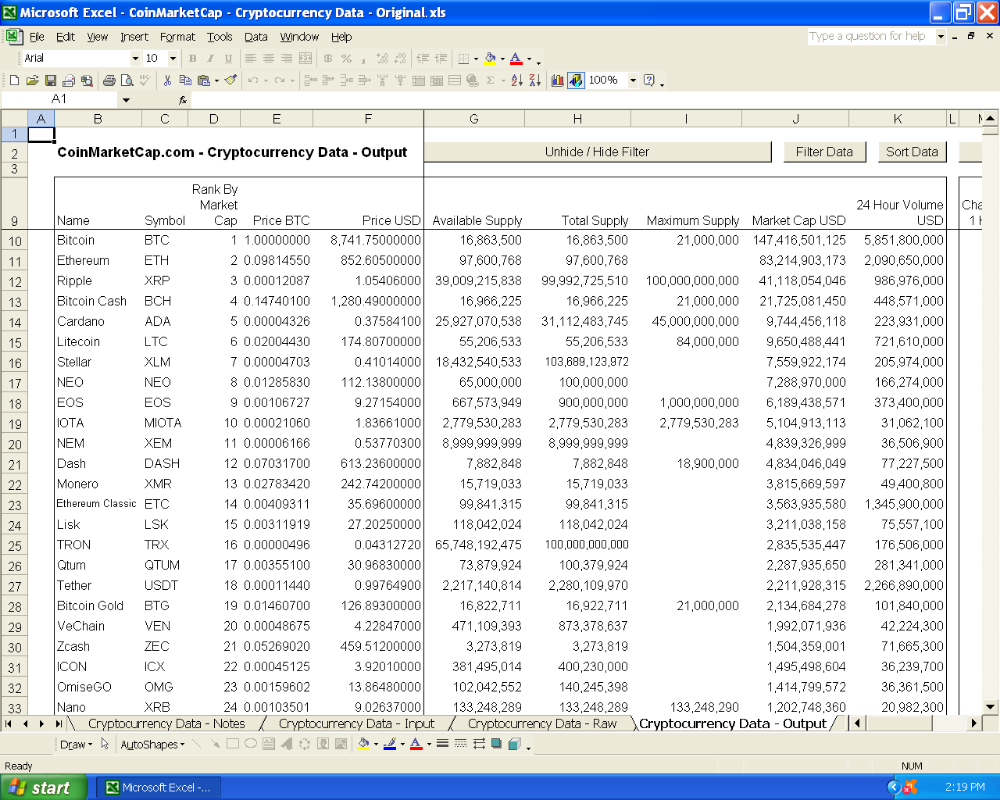The height and width of the screenshot is (800, 1000).
Task: Open the AutoShapes menu on Drawing toolbar
Action: tap(152, 744)
